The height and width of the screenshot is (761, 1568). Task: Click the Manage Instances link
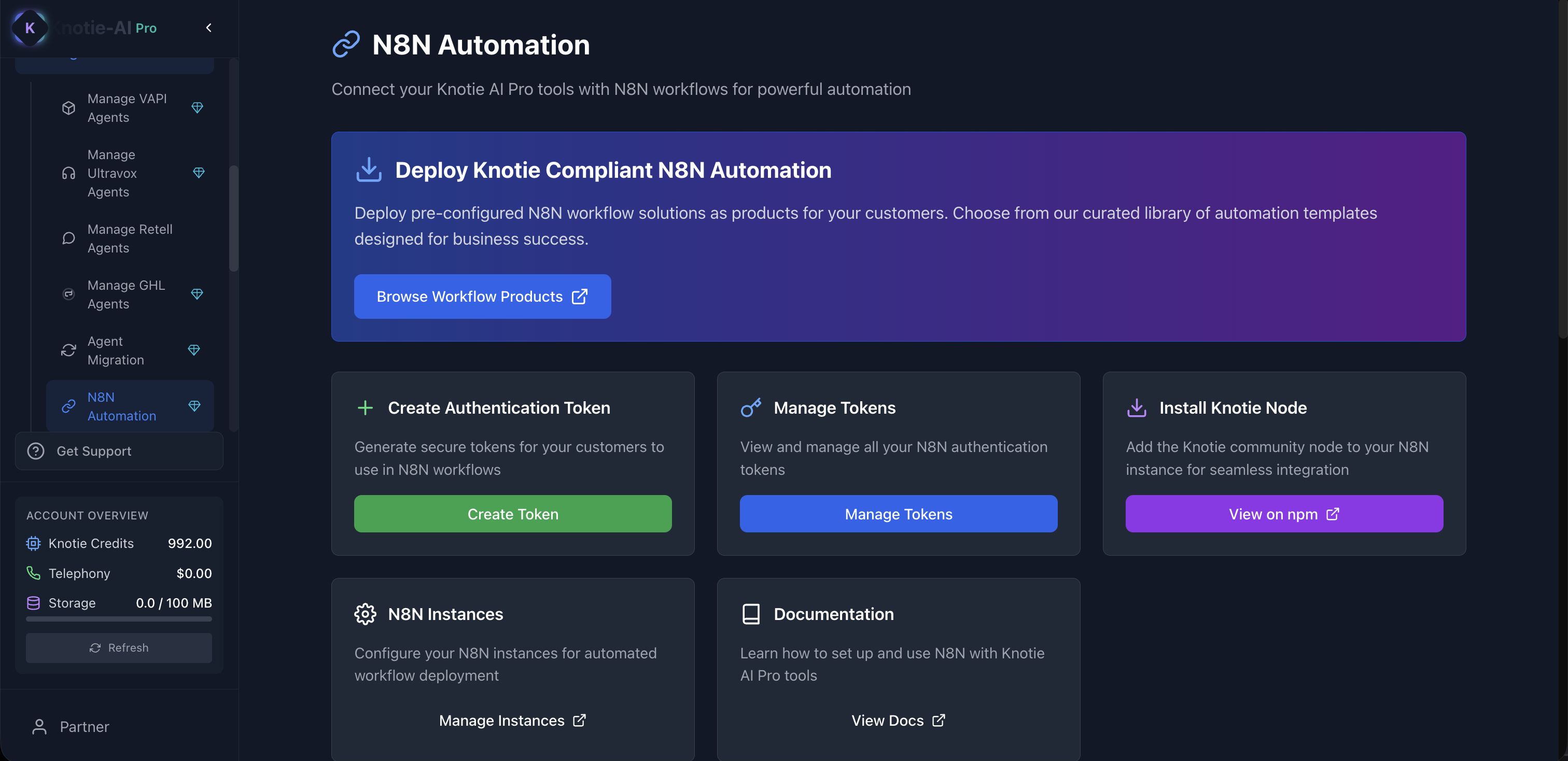point(512,720)
